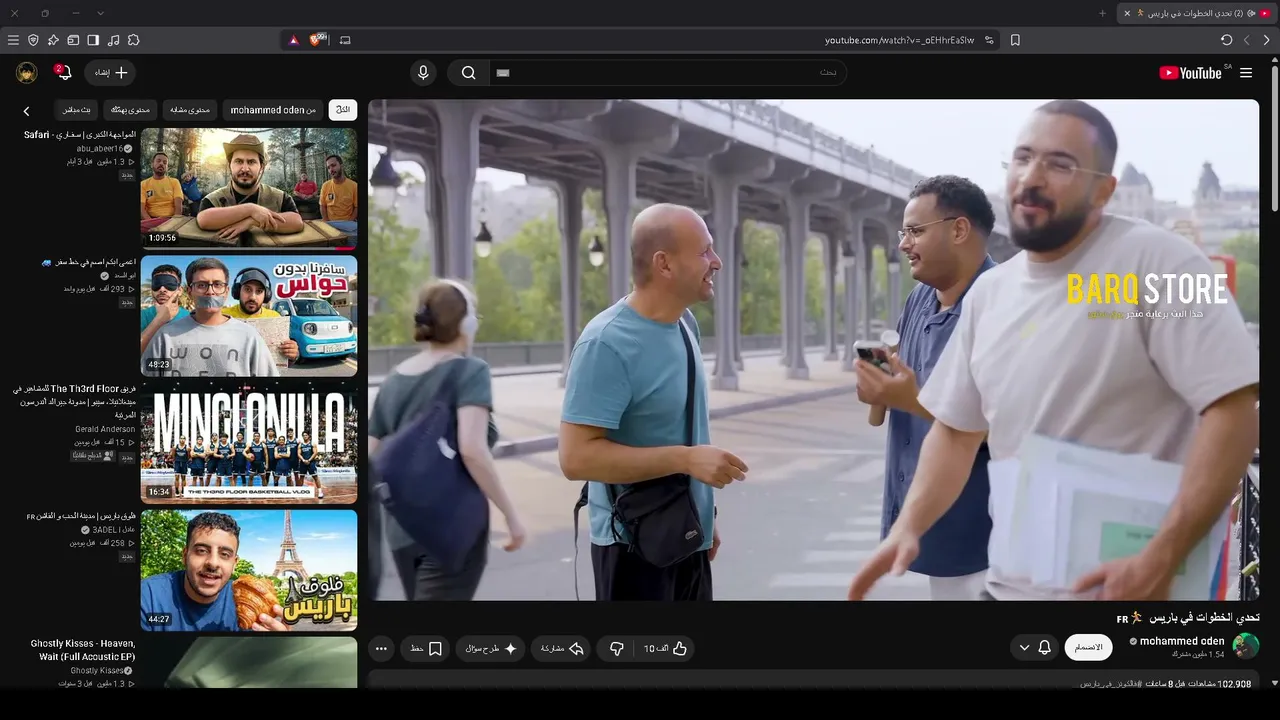Open site settings icon in address bar
Screen dimensions: 1280x720
pos(989,40)
